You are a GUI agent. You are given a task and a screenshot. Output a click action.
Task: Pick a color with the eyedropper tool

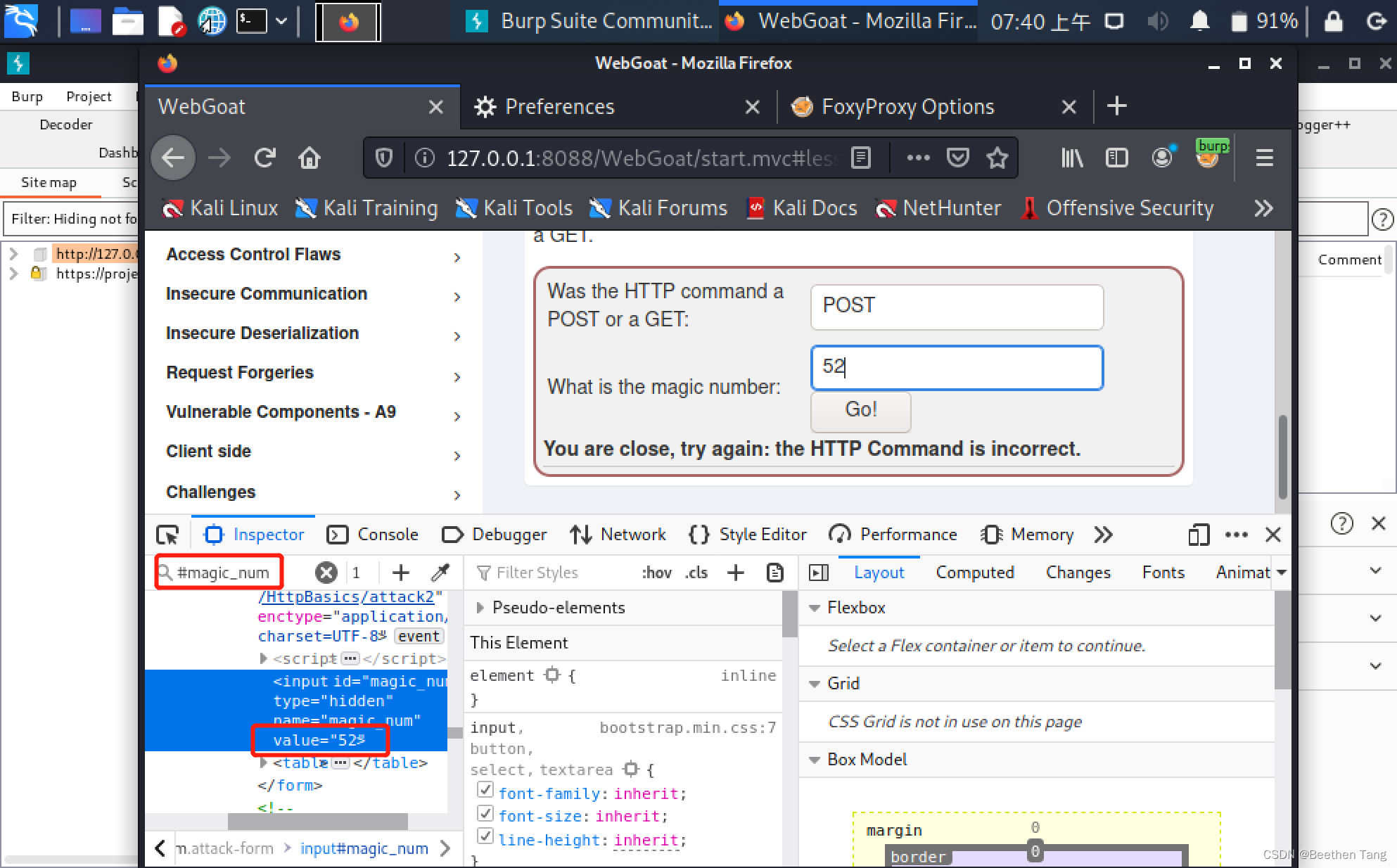tap(440, 573)
